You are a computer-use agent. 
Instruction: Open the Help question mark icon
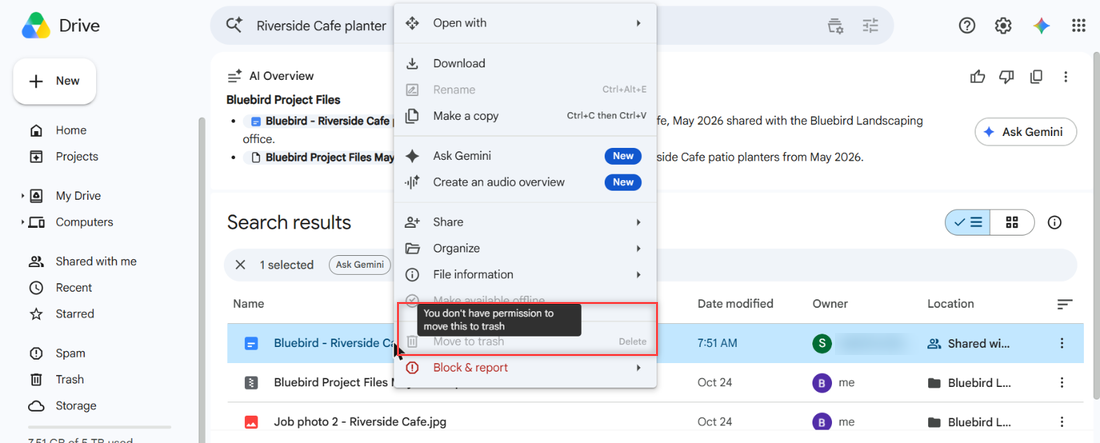tap(967, 26)
